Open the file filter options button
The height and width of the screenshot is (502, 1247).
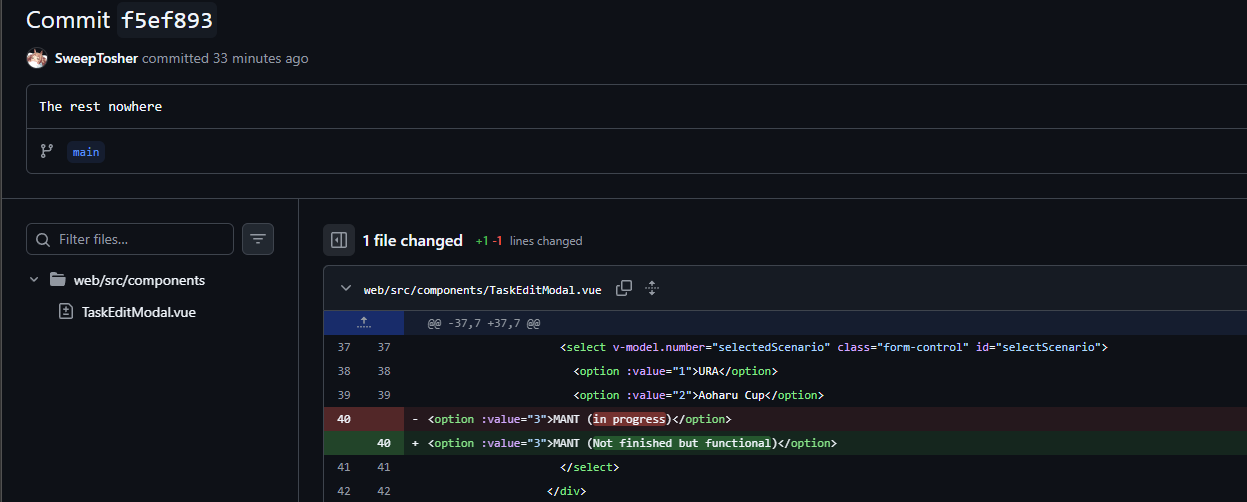[258, 239]
